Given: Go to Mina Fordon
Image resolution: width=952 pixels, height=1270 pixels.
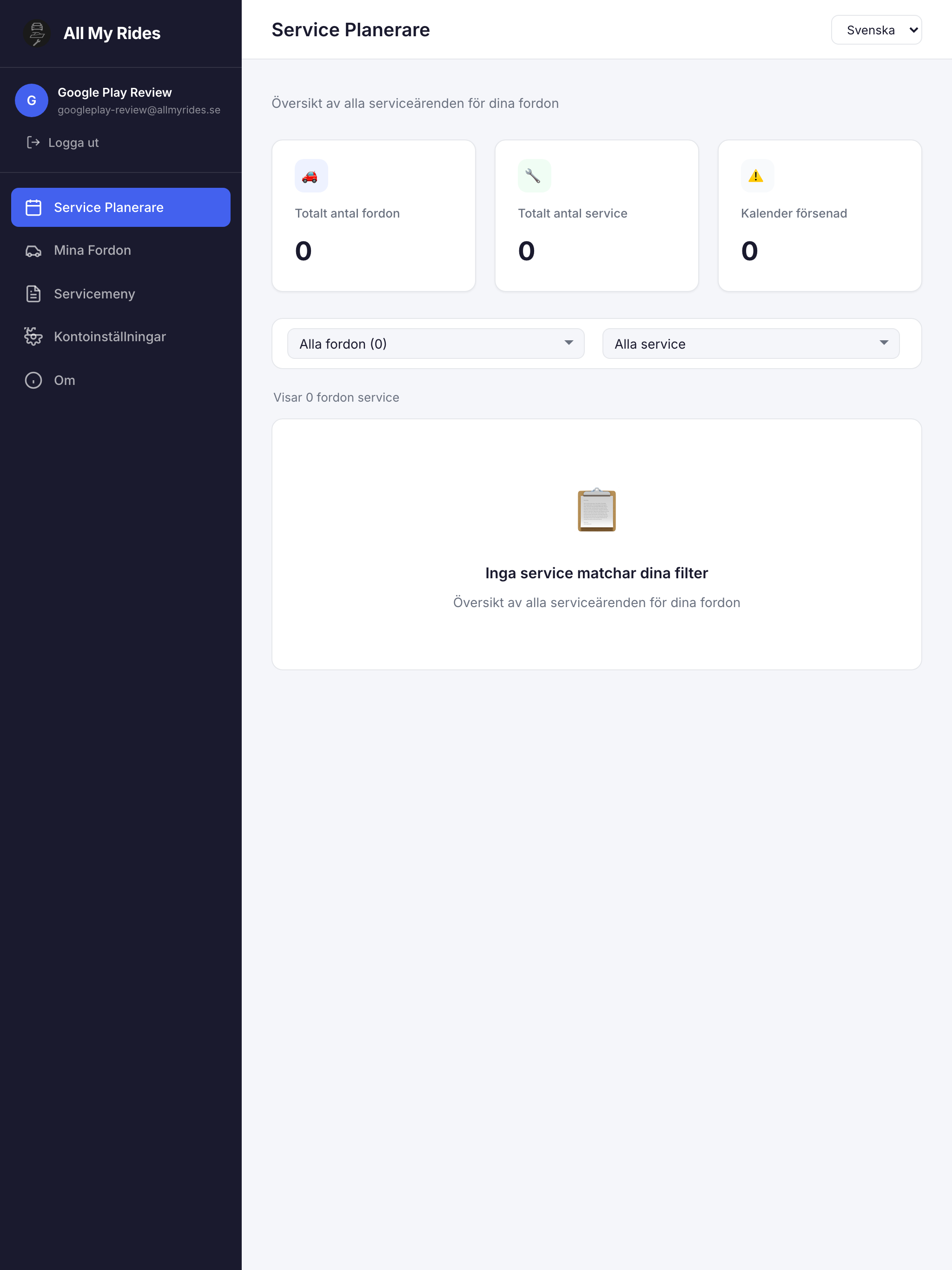Looking at the screenshot, I should (120, 250).
